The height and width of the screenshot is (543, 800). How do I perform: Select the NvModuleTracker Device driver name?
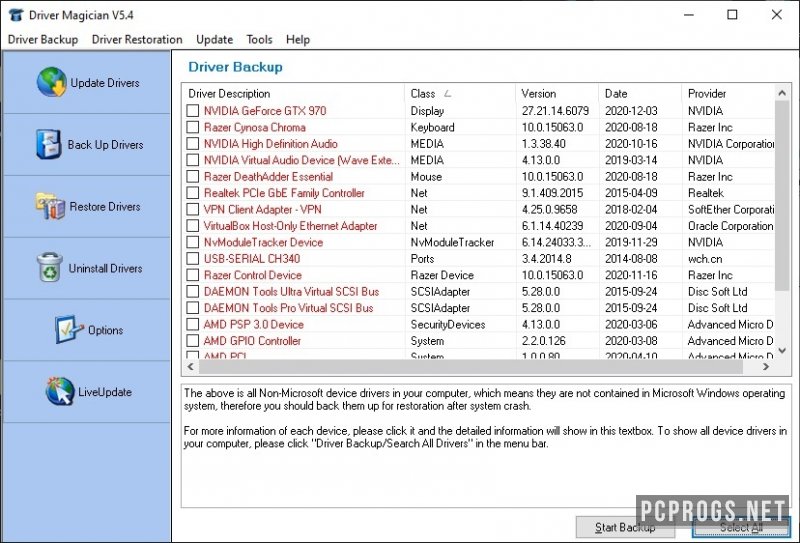[263, 242]
